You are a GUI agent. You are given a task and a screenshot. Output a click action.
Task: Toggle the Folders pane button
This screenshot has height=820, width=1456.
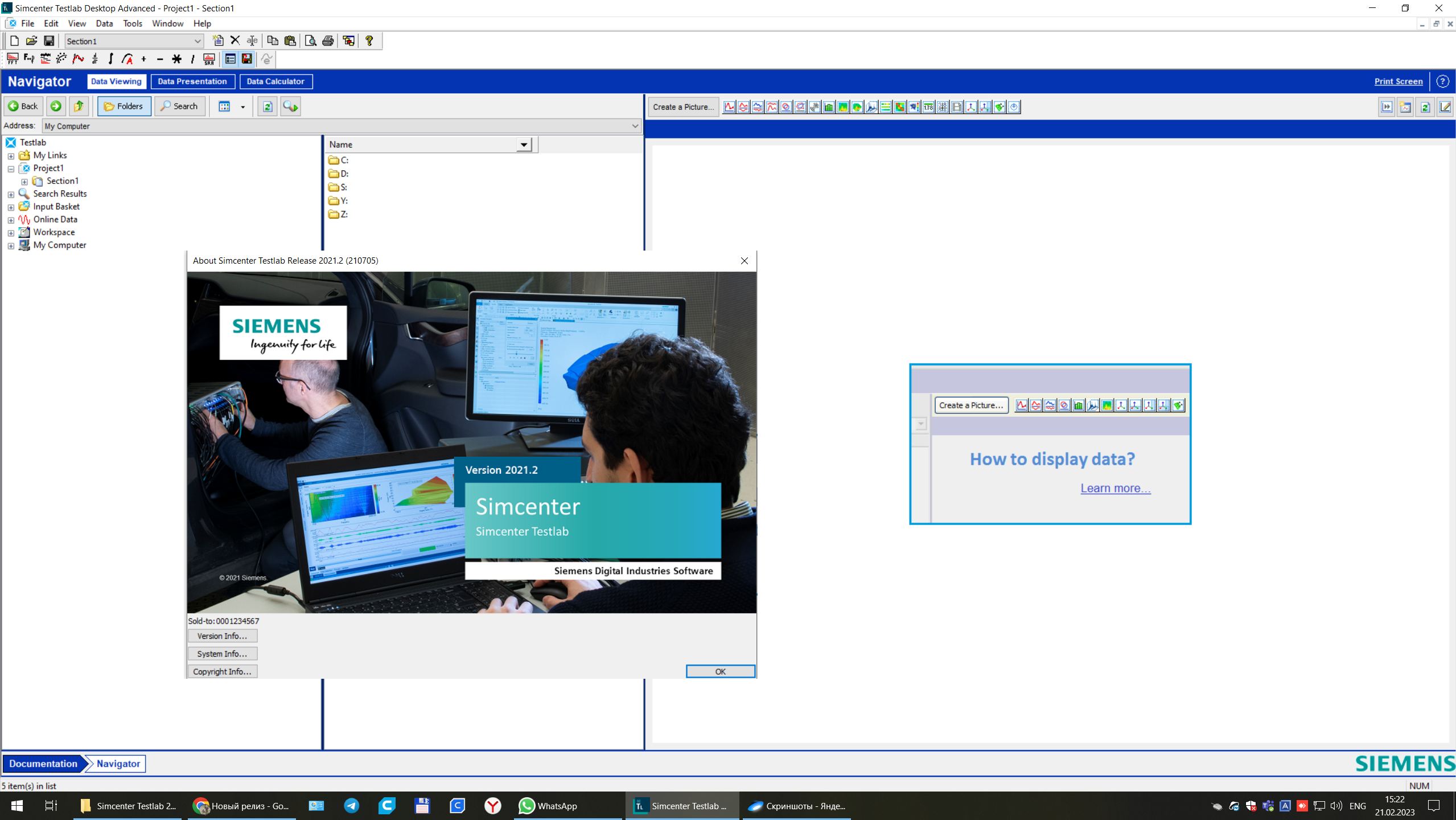click(x=124, y=106)
